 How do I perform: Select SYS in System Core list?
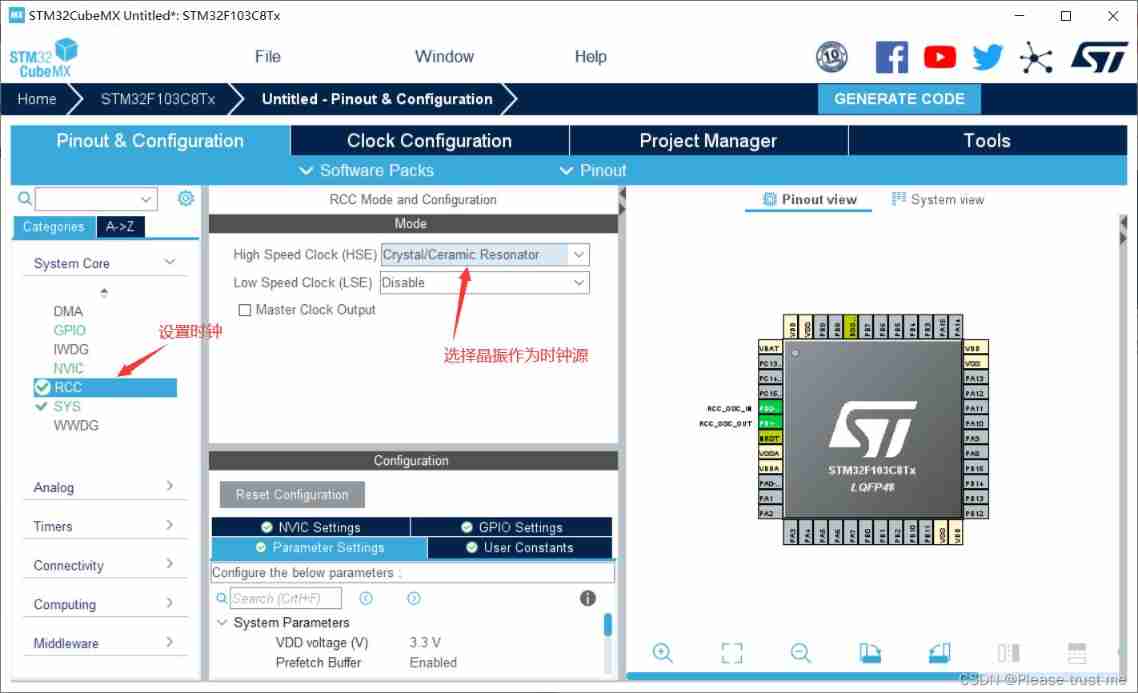point(67,406)
